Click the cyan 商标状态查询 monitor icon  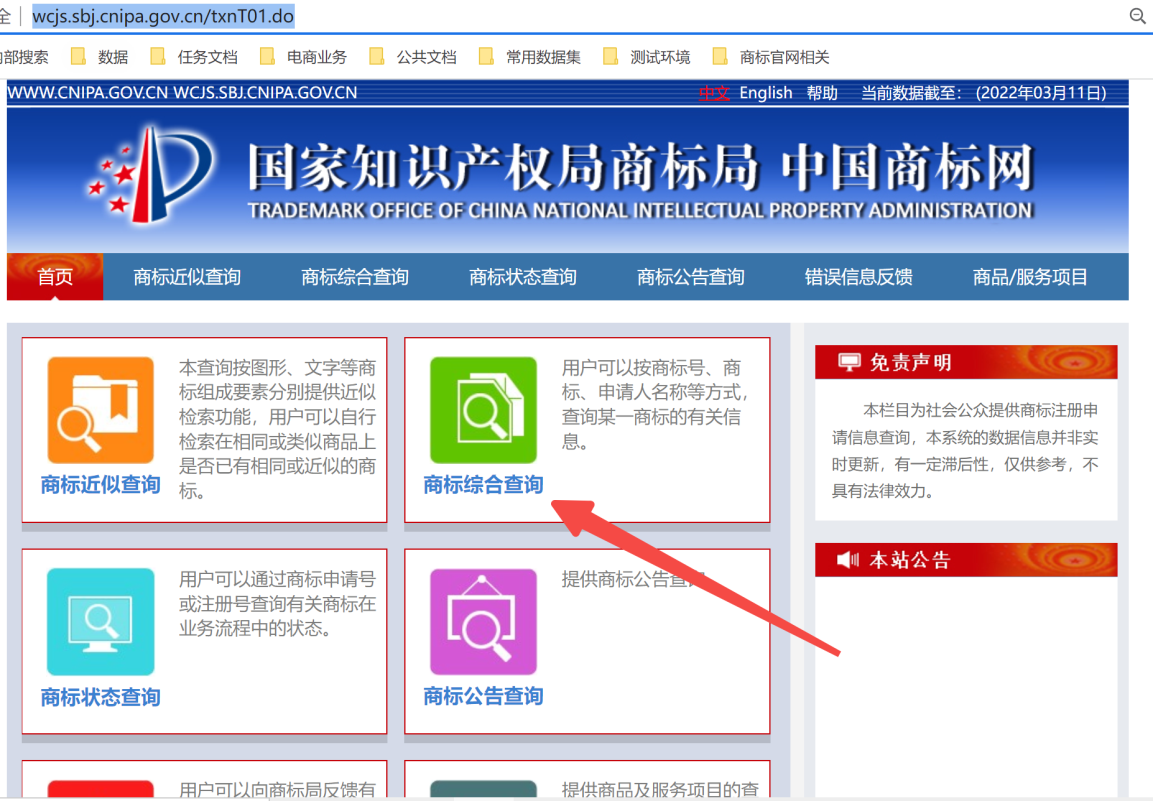tap(101, 622)
